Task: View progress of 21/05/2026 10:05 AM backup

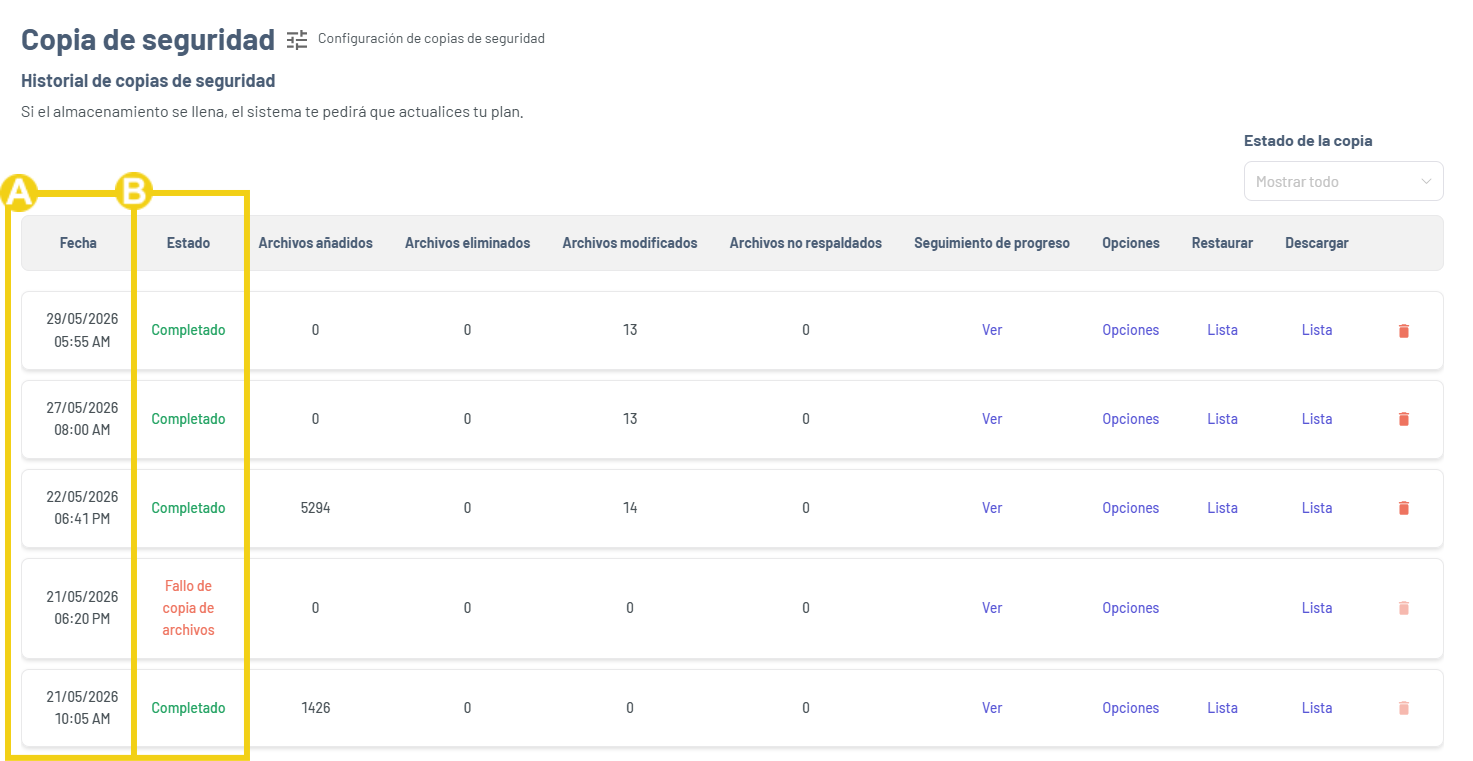Action: tap(992, 708)
